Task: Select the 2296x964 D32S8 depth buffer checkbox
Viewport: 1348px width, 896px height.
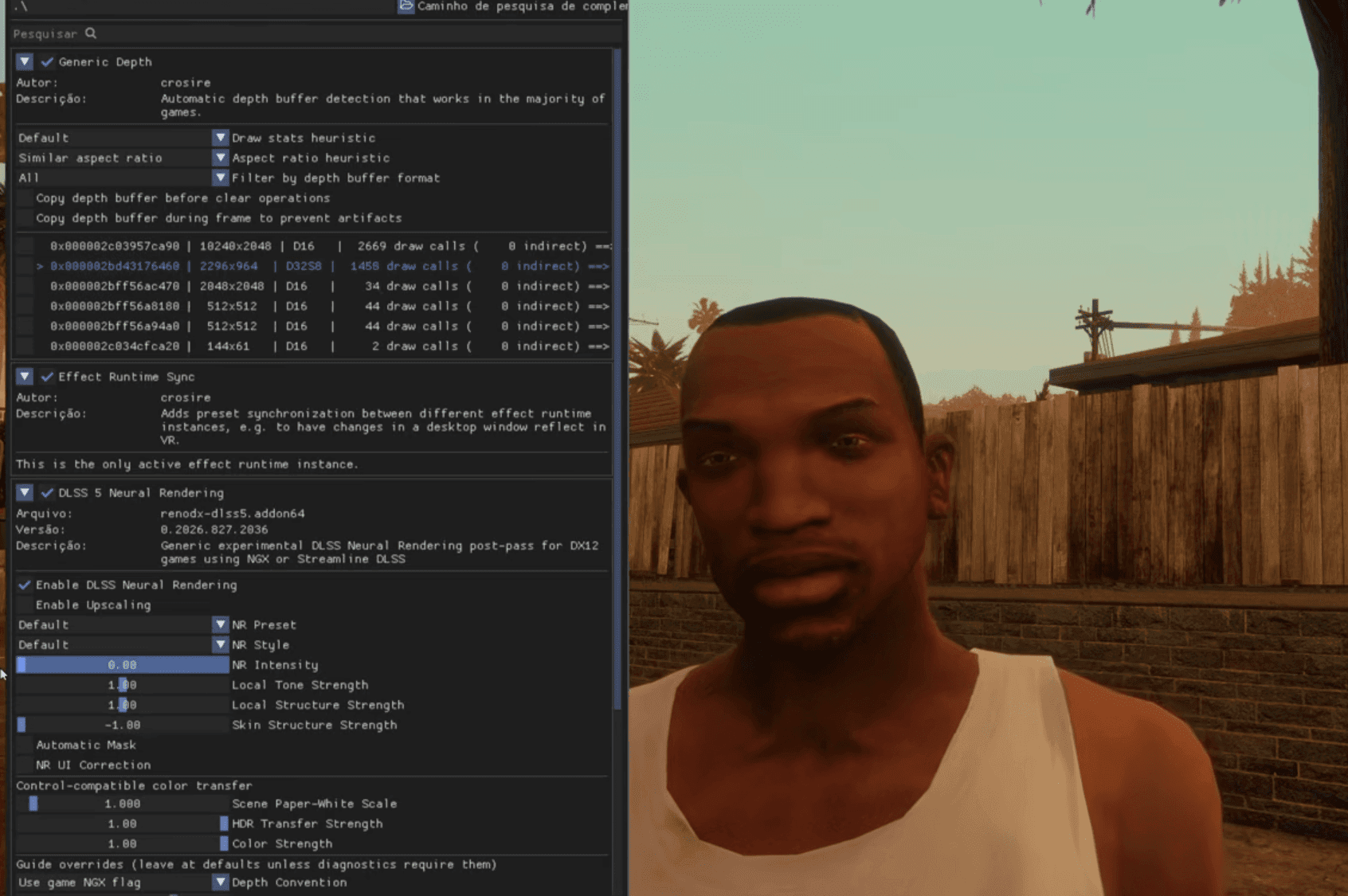Action: (x=25, y=266)
